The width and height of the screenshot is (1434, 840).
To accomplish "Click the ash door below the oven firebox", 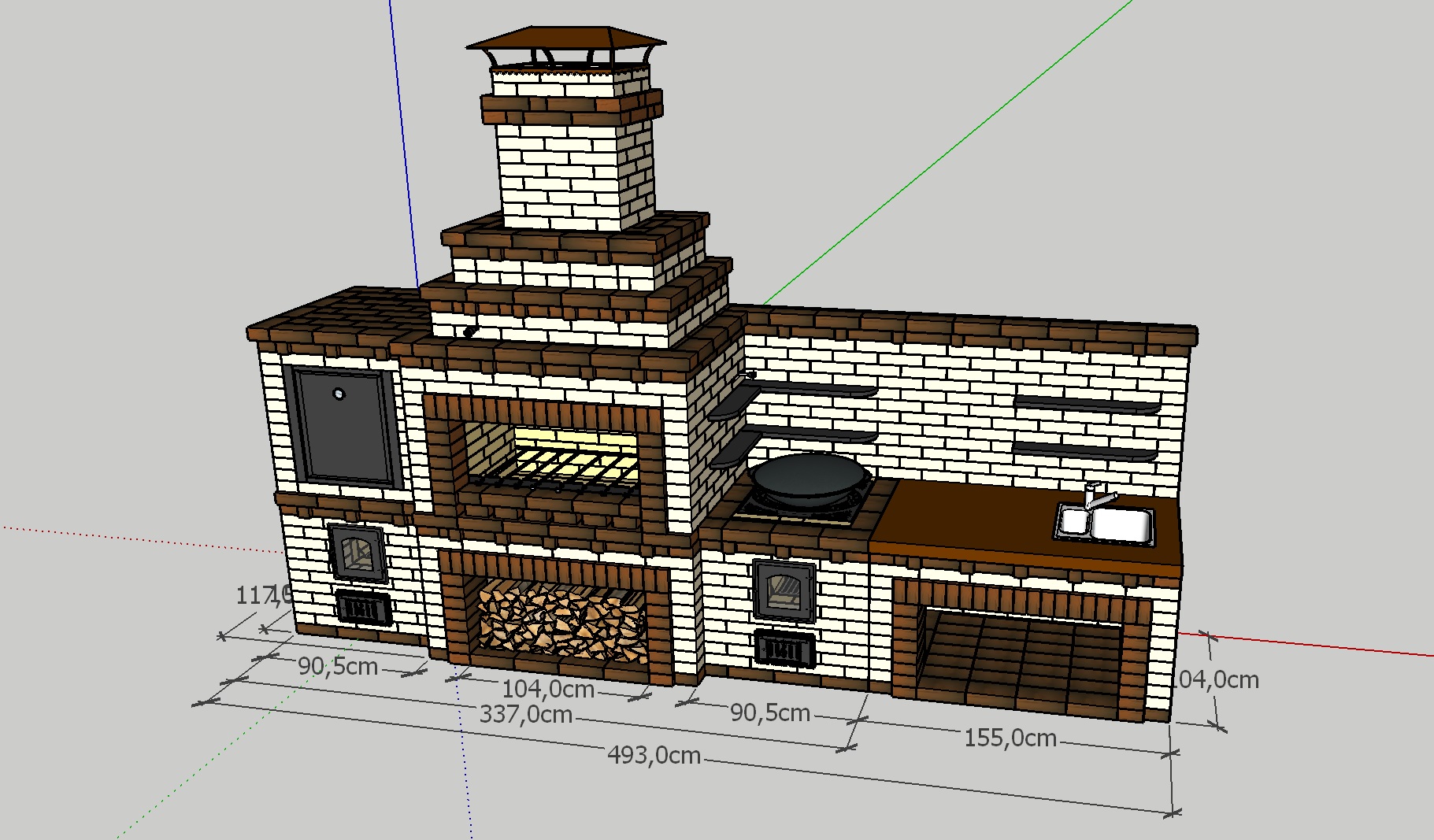I will (363, 607).
